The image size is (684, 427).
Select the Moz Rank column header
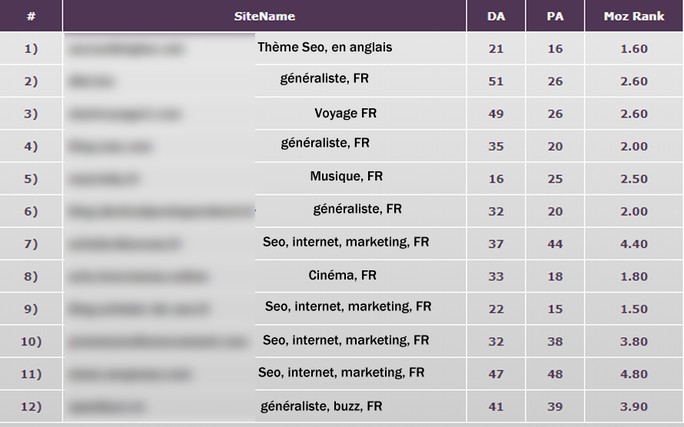click(634, 16)
